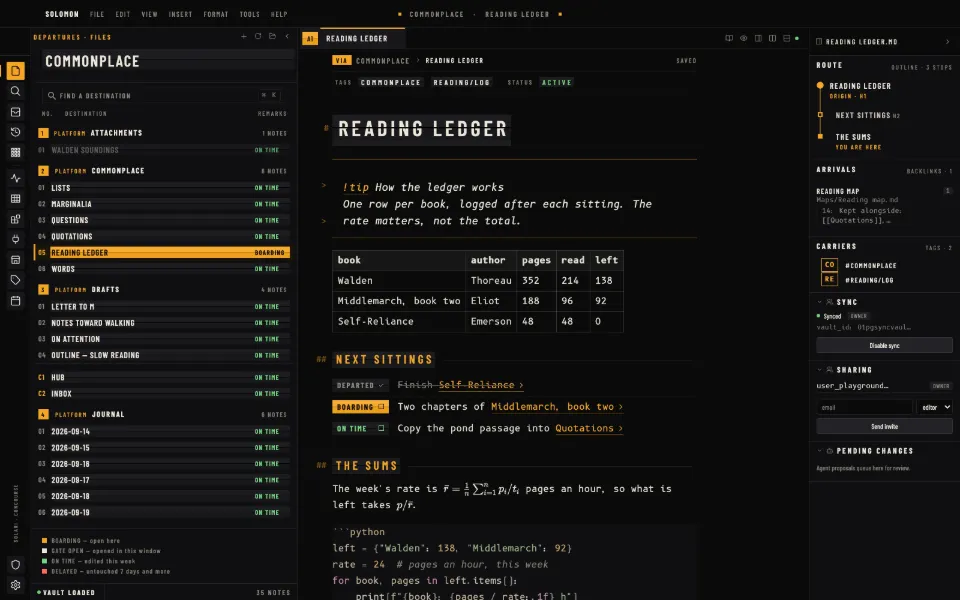Toggle the horizontal split rows layout icon
Image resolution: width=960 pixels, height=600 pixels.
[x=787, y=38]
